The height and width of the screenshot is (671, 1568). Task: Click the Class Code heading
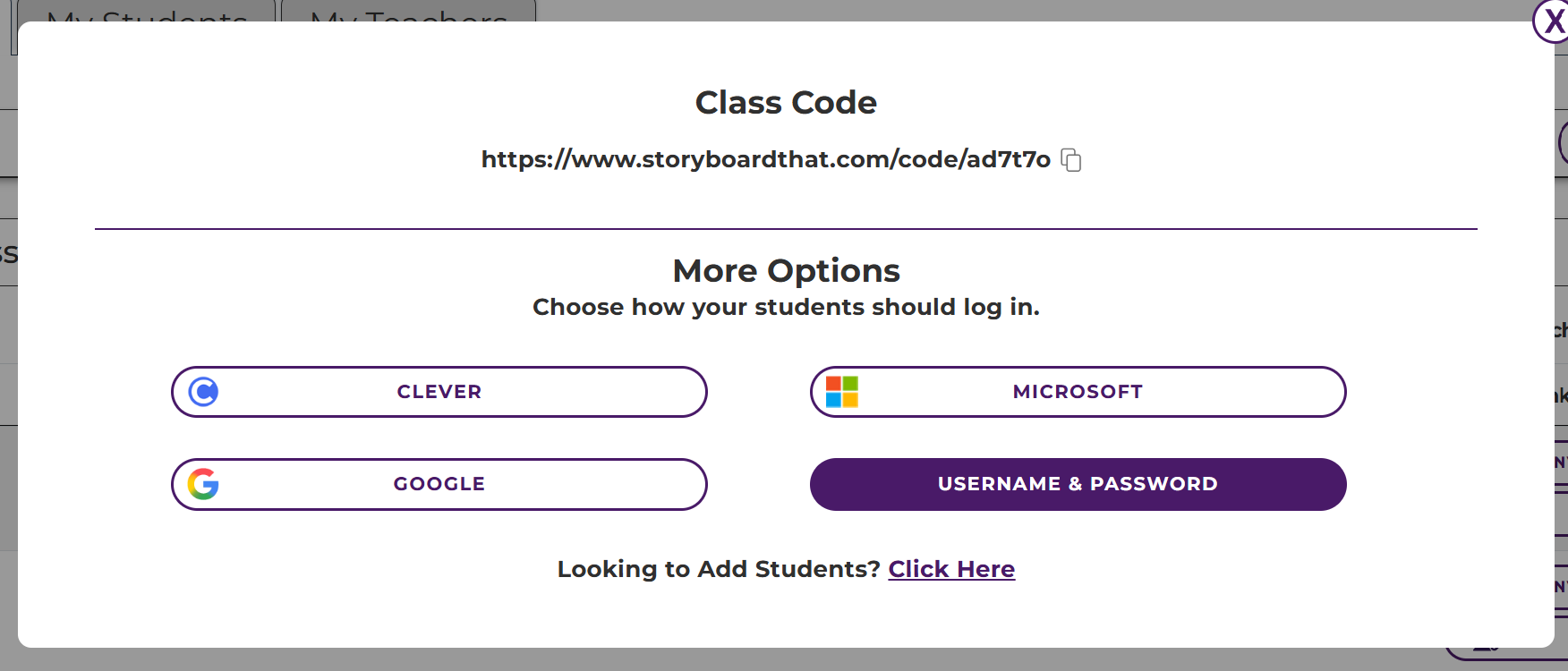pos(786,103)
